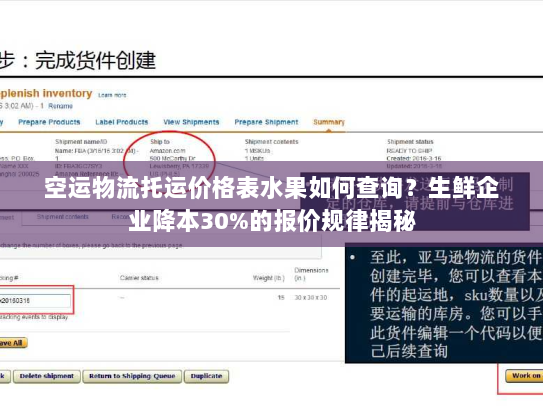543x408 pixels.
Task: Click the Work on button
Action: pos(524,376)
